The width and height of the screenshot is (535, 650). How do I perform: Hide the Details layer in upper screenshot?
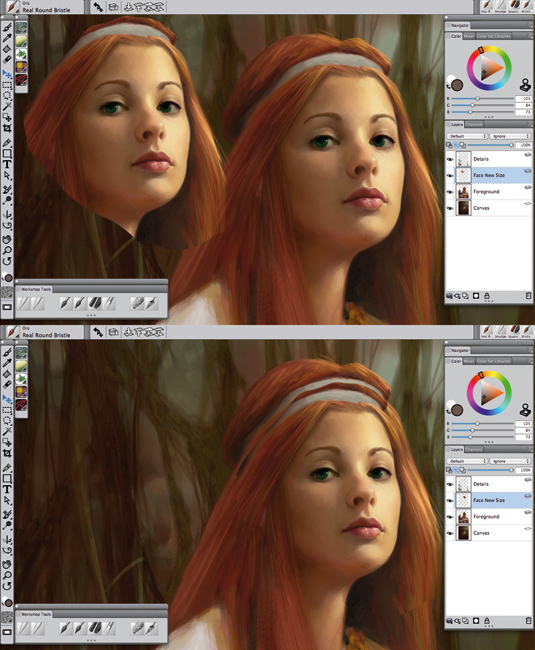pos(450,159)
